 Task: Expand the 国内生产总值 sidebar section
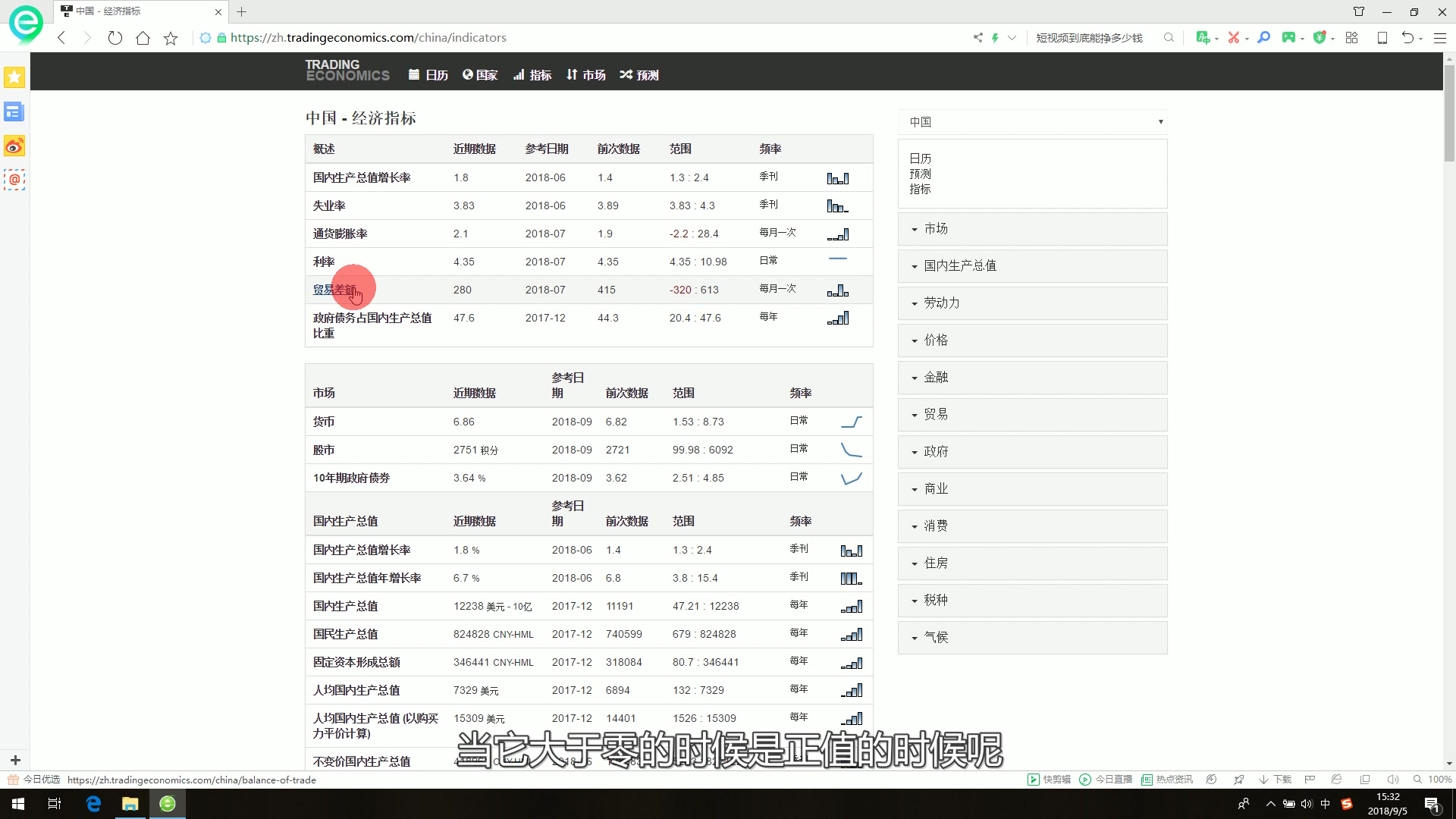(1033, 266)
